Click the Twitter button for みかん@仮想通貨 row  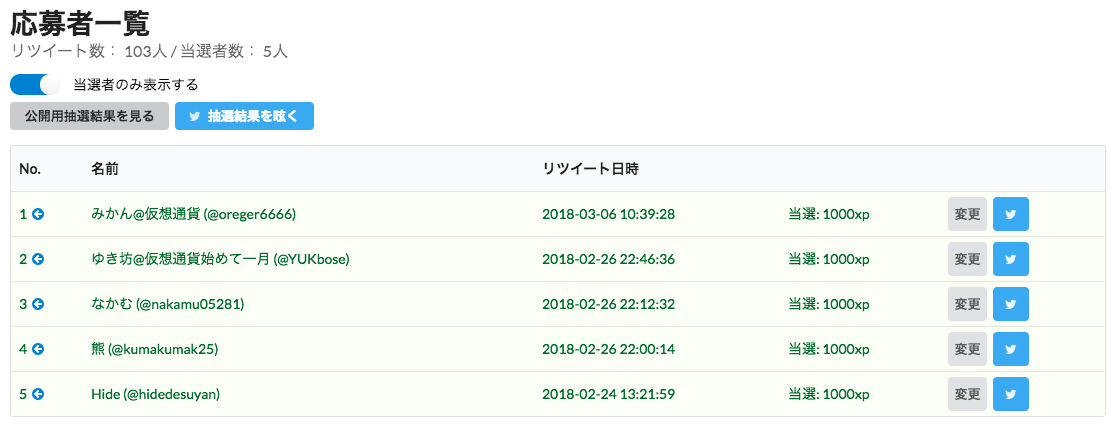(x=1011, y=214)
